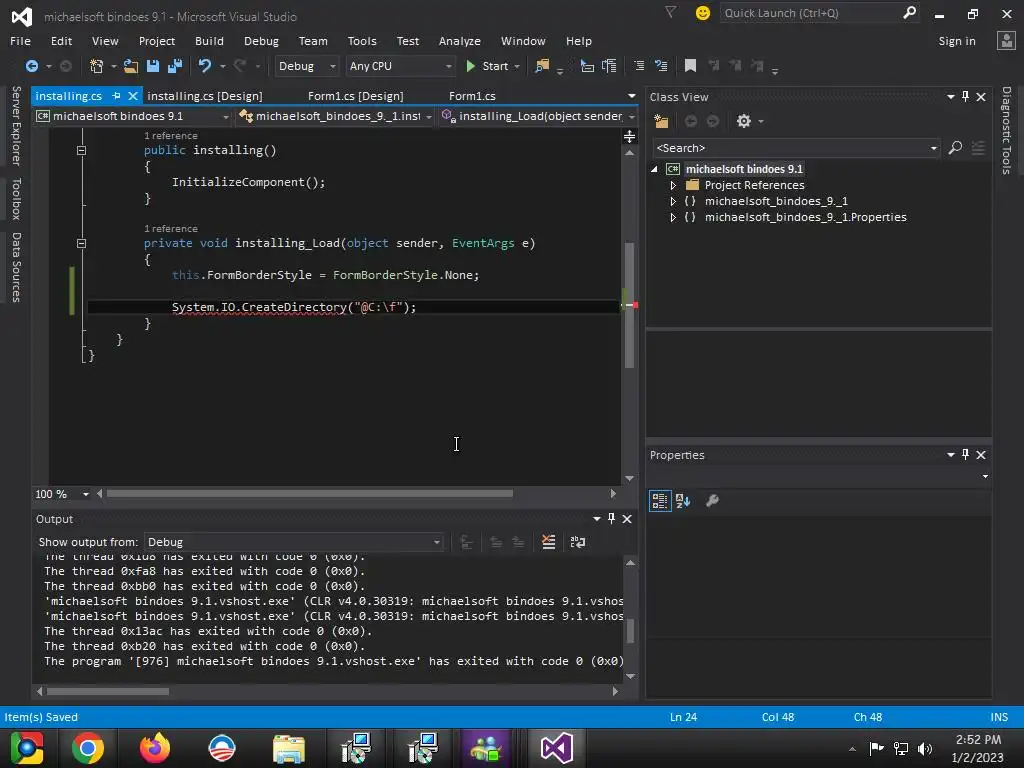Image resolution: width=1024 pixels, height=768 pixels.
Task: Collapse the installing_Load method outline
Action: (82, 244)
